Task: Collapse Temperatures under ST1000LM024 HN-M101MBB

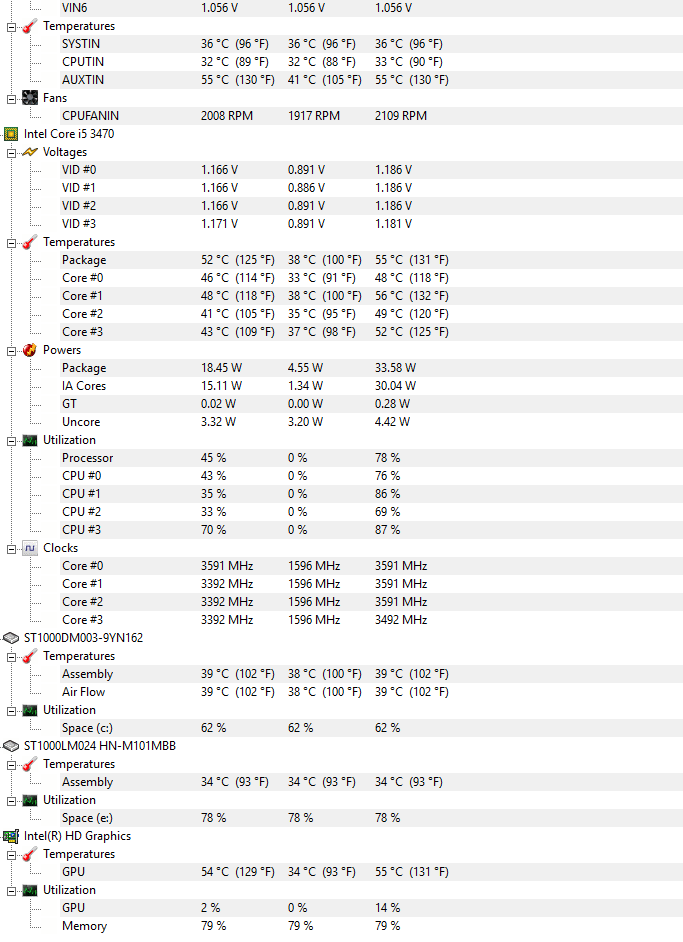Action: 12,764
